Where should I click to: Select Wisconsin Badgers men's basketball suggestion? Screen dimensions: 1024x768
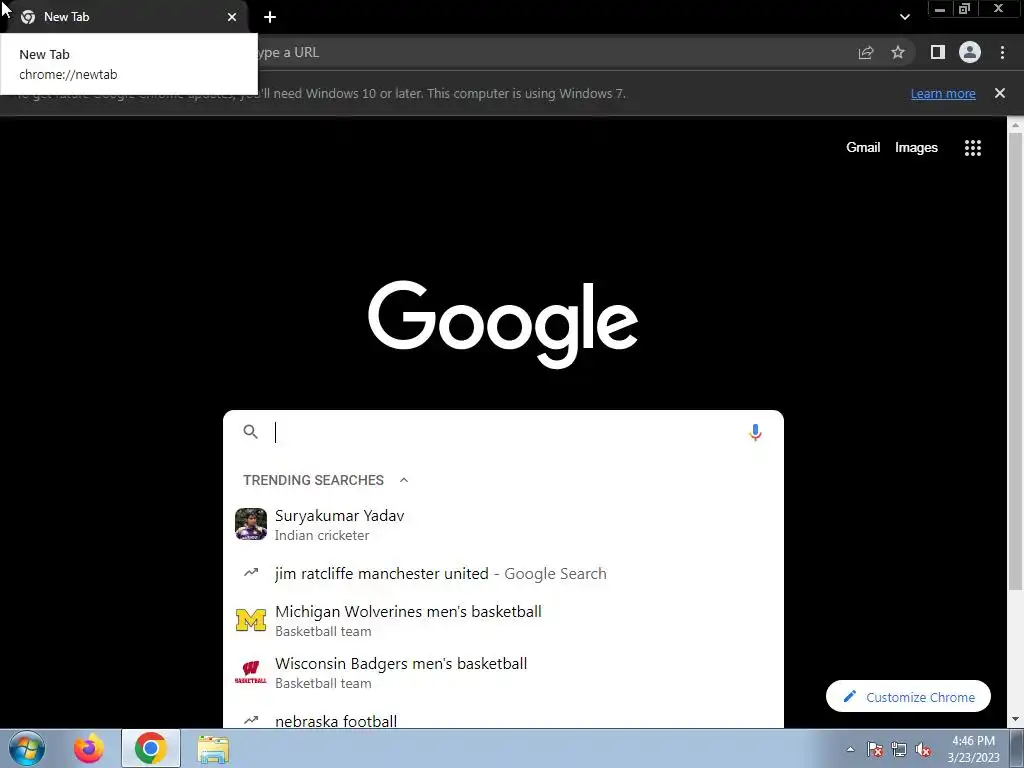click(503, 673)
